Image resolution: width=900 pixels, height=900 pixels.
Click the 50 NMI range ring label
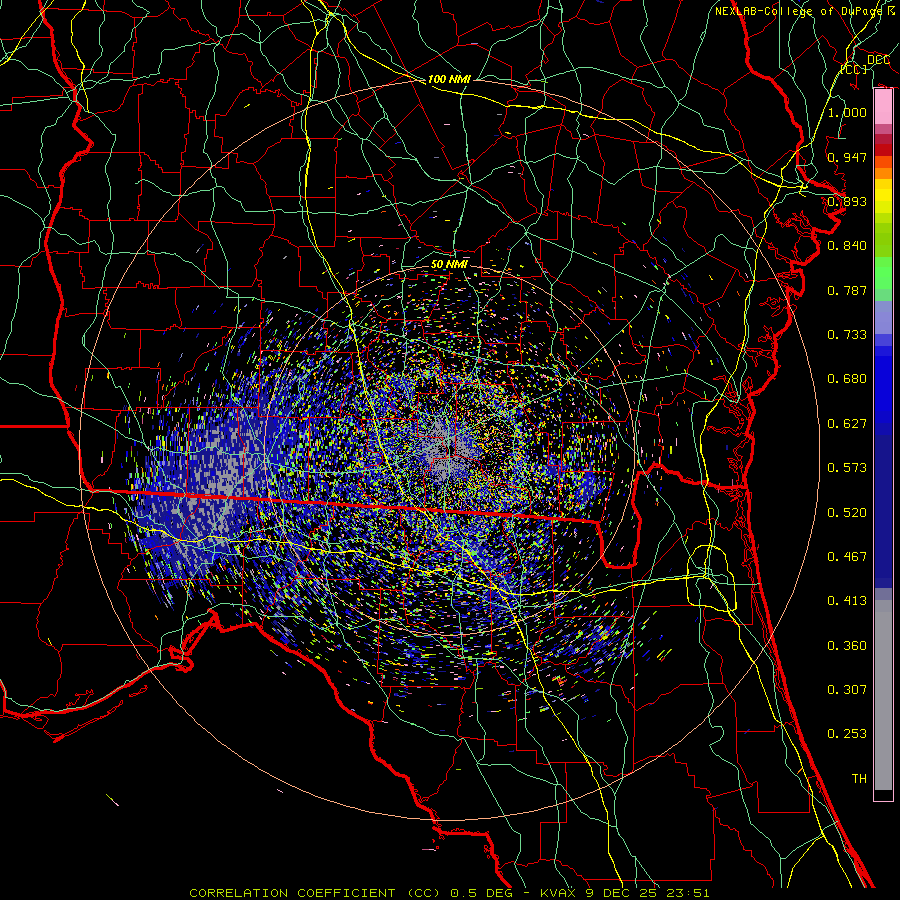(x=449, y=264)
